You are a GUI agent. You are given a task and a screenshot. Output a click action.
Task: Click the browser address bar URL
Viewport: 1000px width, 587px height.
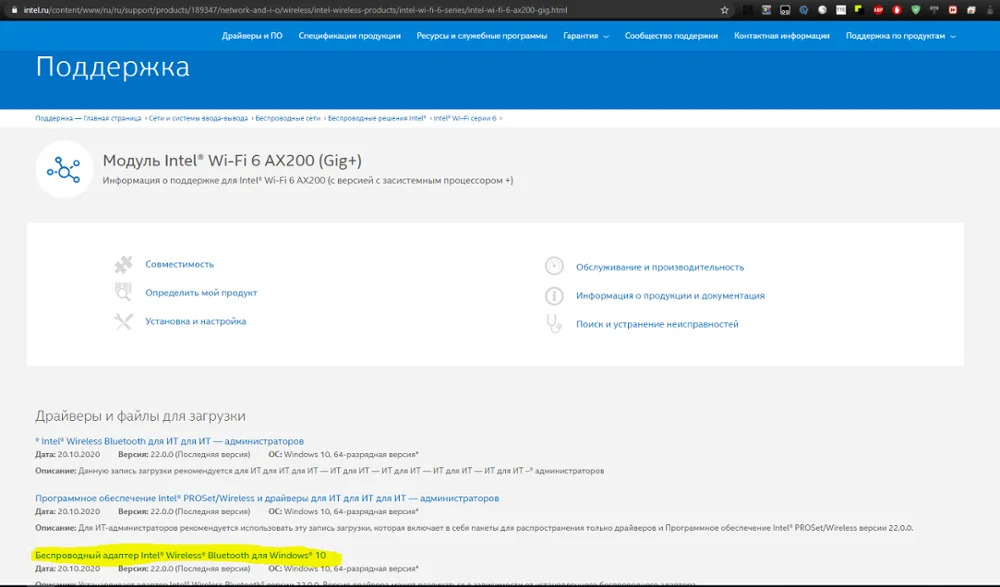pyautogui.click(x=295, y=10)
